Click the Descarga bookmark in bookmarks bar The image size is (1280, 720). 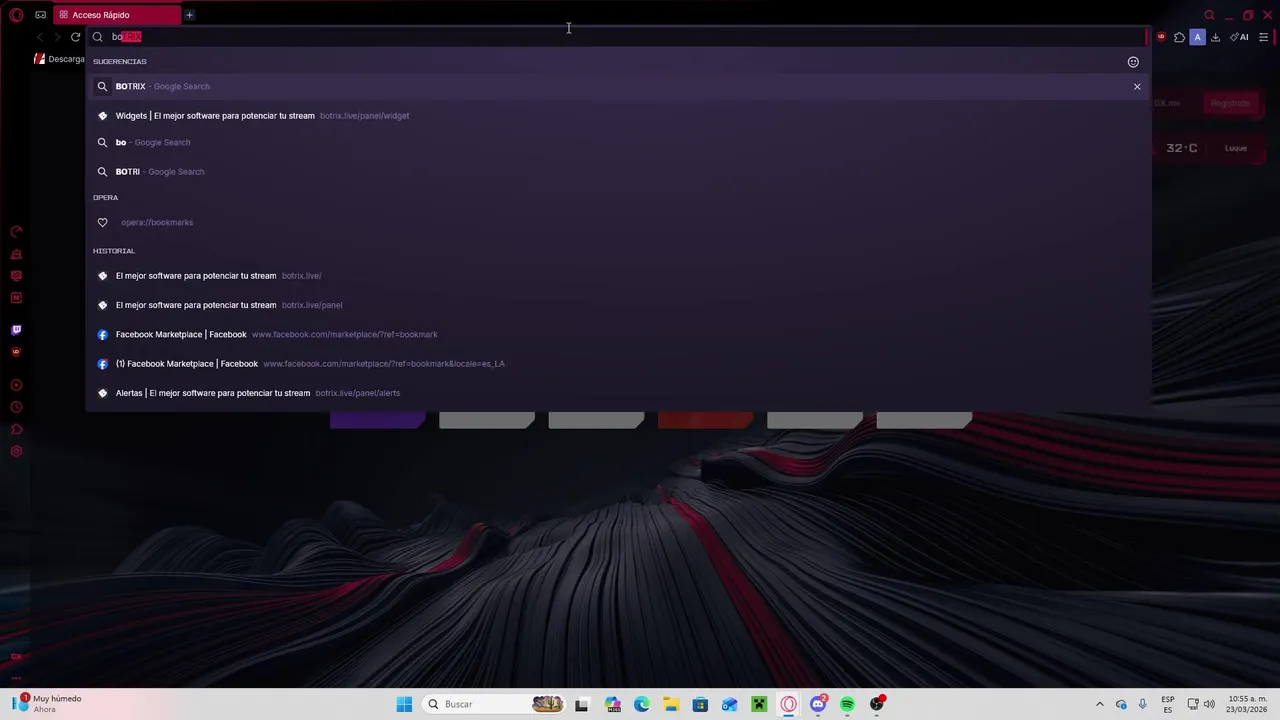pos(60,59)
